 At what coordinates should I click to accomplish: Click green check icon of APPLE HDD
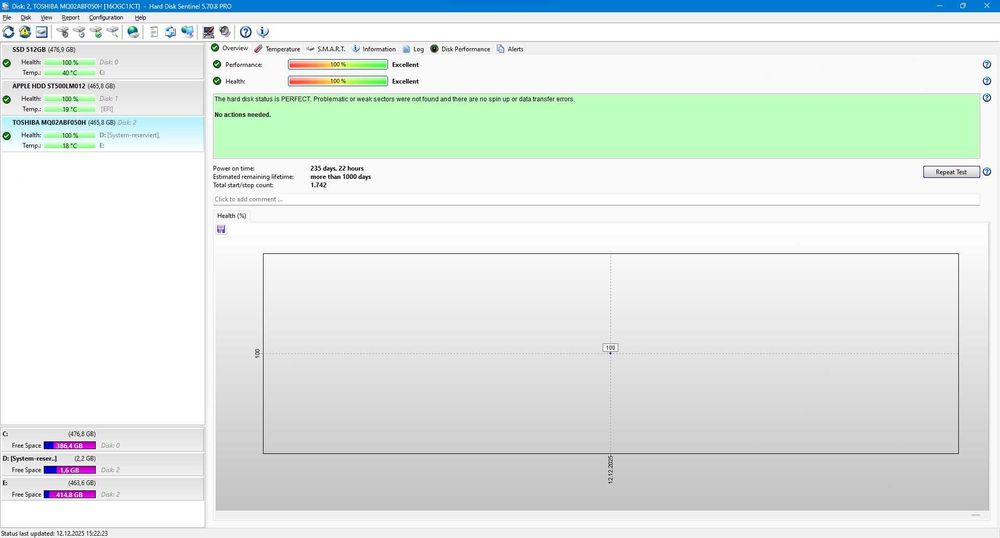6,99
